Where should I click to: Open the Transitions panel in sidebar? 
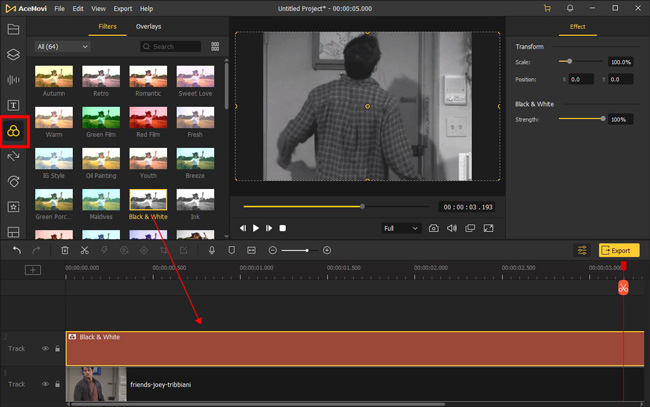[x=13, y=156]
